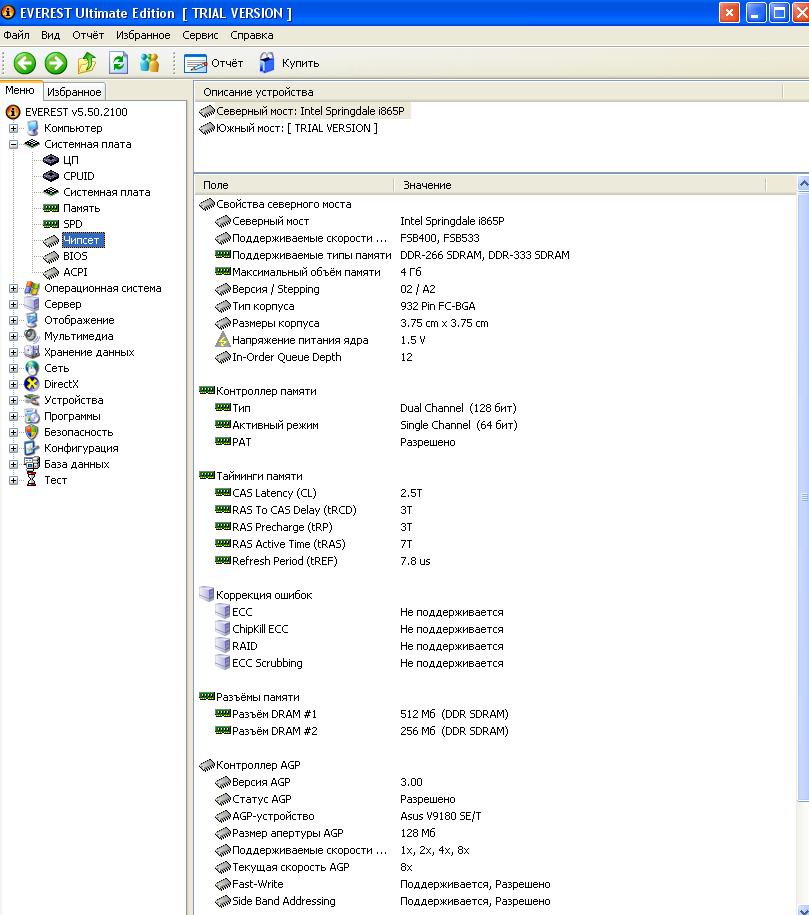The width and height of the screenshot is (809, 915).
Task: Click the green Back arrow toolbar icon
Action: 25,63
